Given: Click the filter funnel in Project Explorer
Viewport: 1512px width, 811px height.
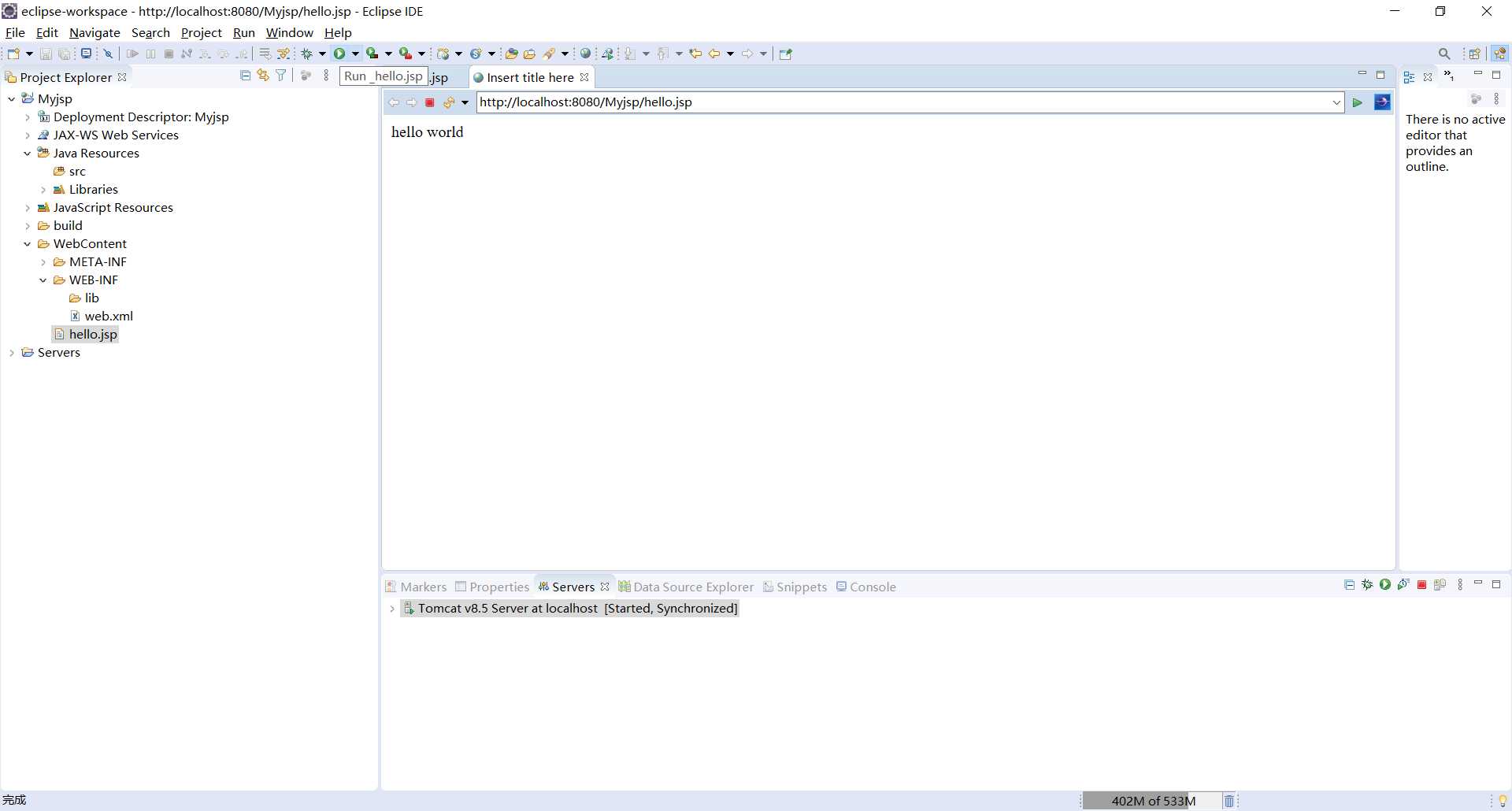Looking at the screenshot, I should point(280,76).
